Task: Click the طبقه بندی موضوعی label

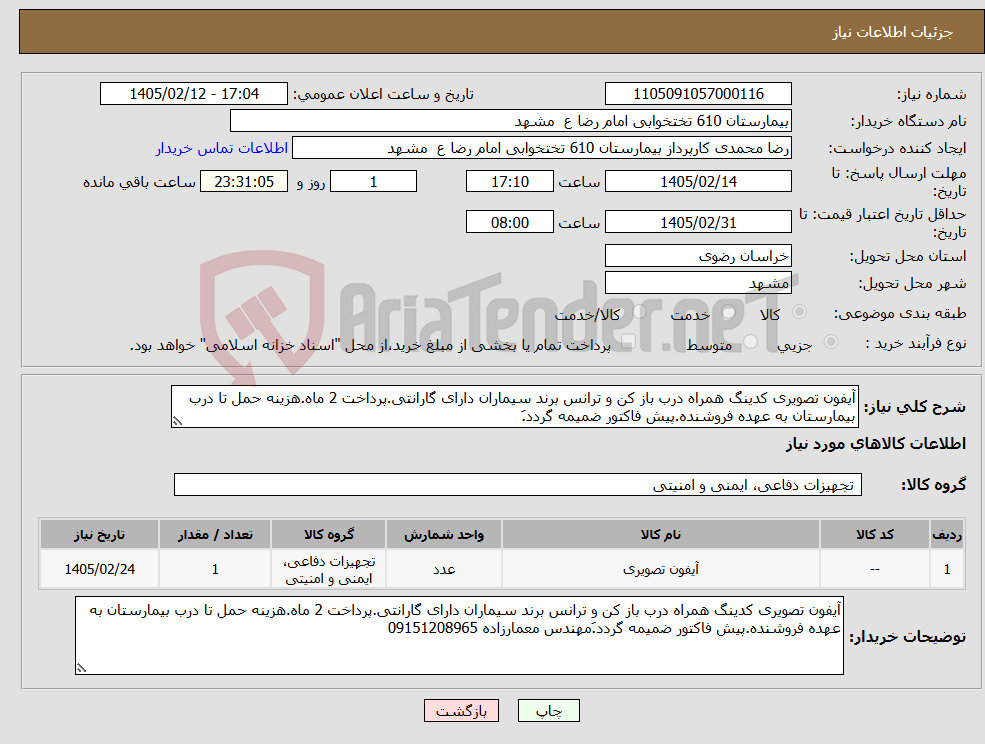Action: point(900,313)
